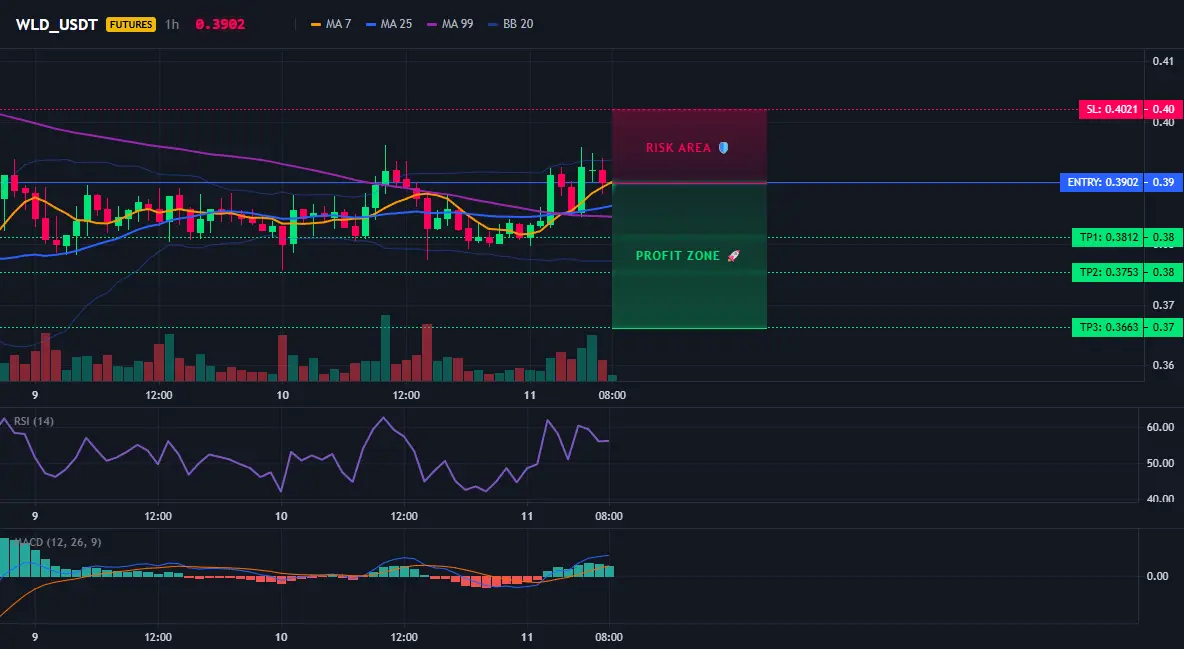Click the blue MA 25 color dash in legend
Screen dimensions: 1184x649
(x=371, y=24)
